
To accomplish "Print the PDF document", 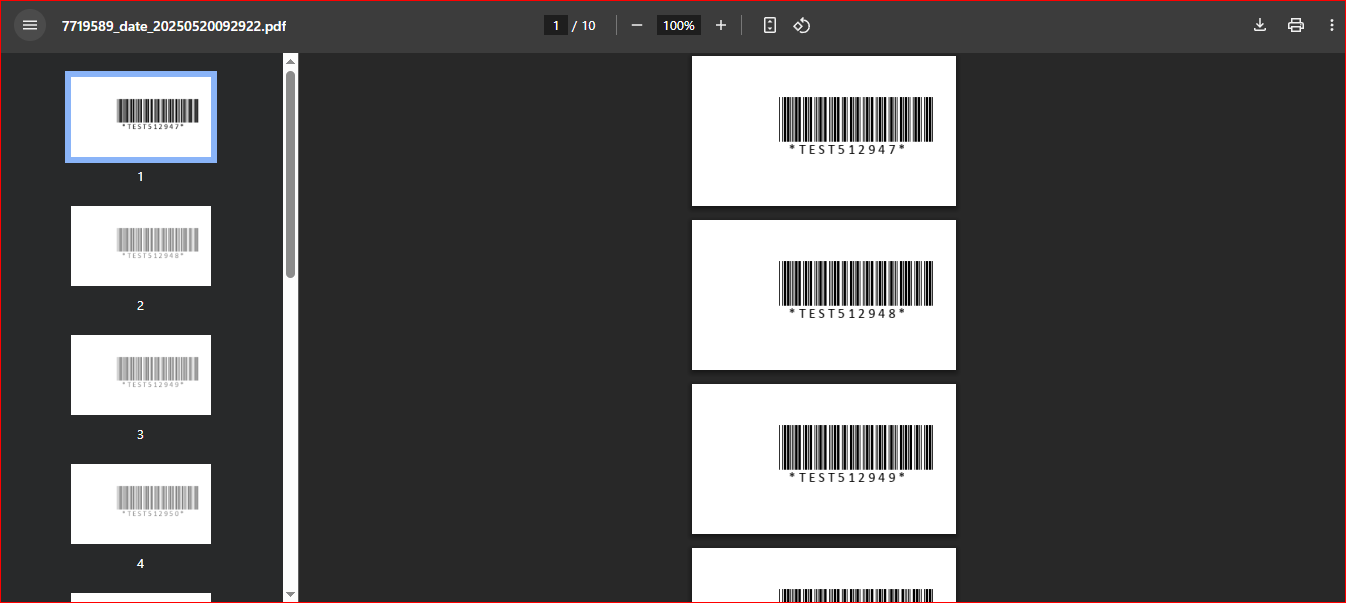I will coord(1296,25).
